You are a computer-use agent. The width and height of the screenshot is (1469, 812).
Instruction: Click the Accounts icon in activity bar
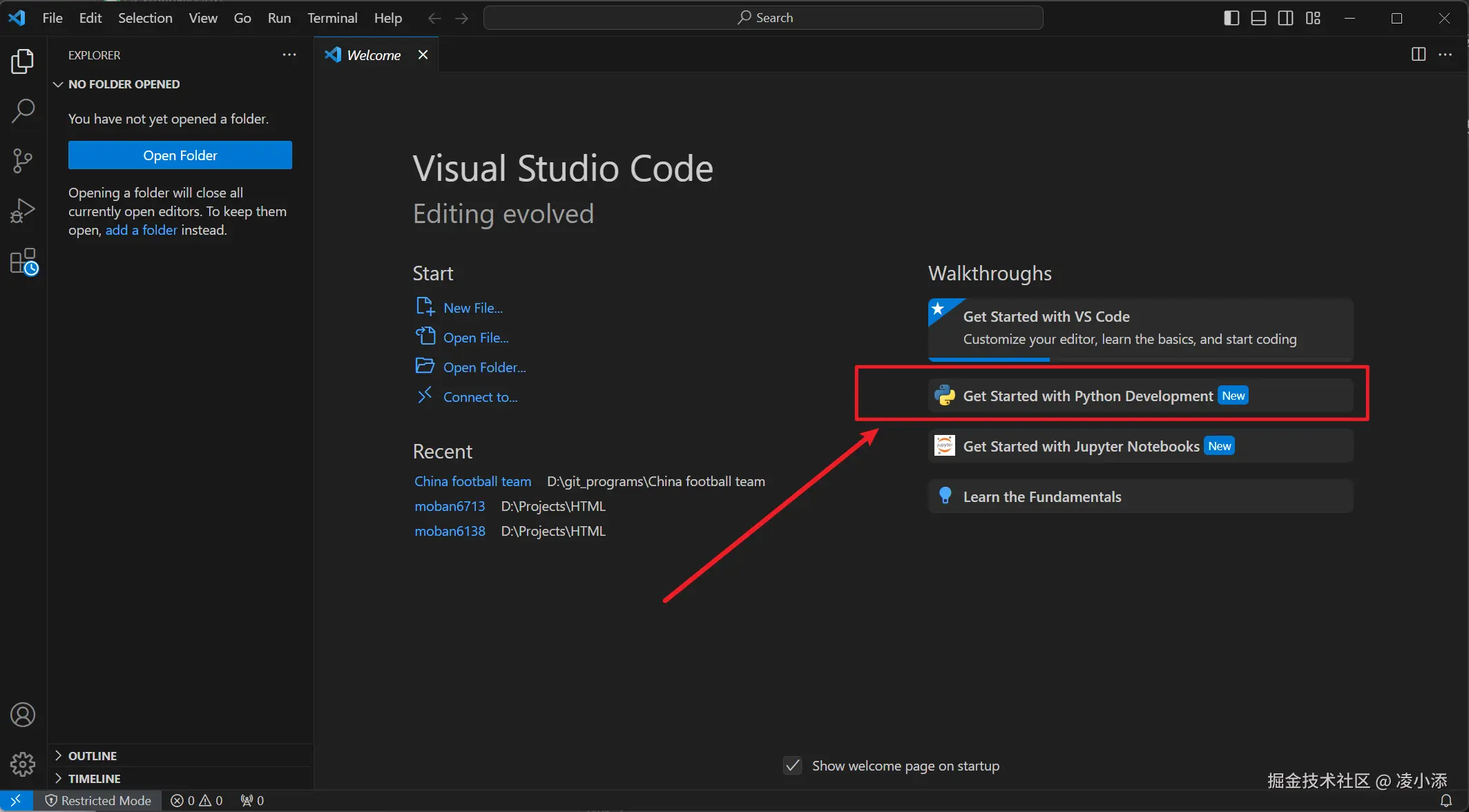tap(23, 715)
